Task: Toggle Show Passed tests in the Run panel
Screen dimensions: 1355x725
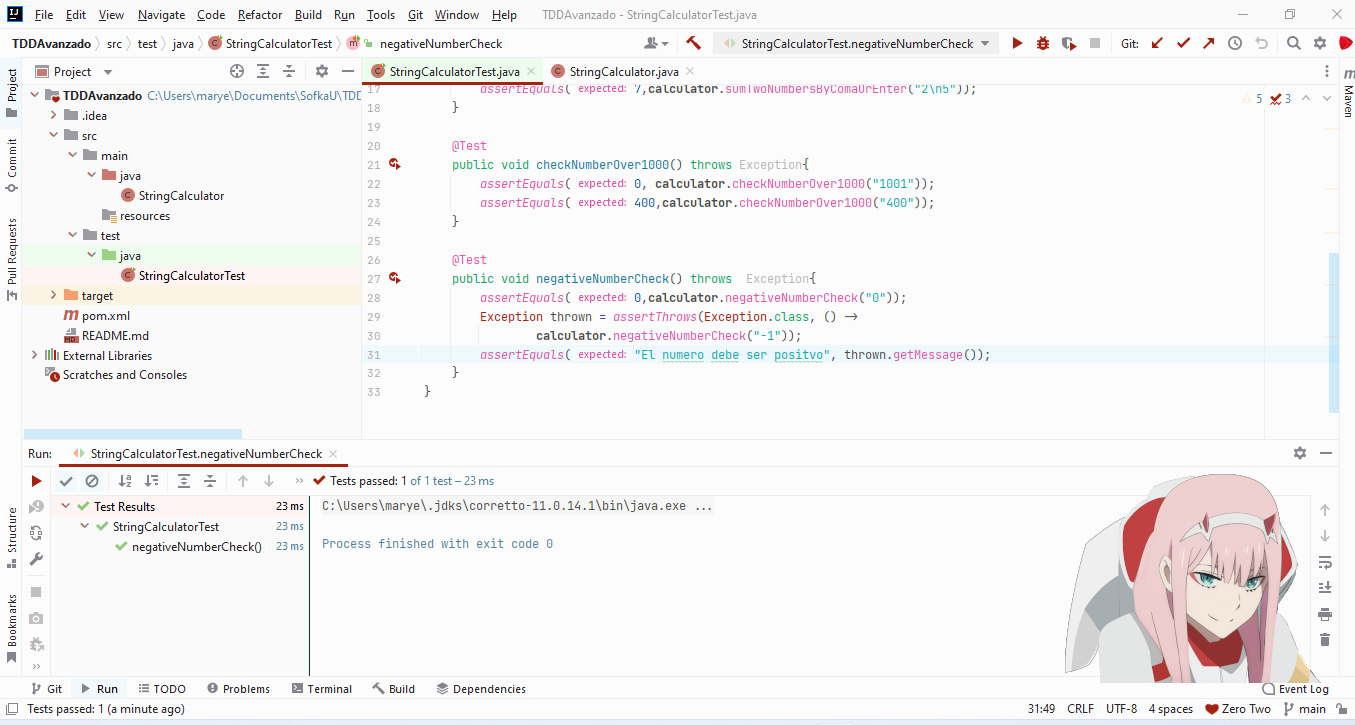Action: coord(66,480)
